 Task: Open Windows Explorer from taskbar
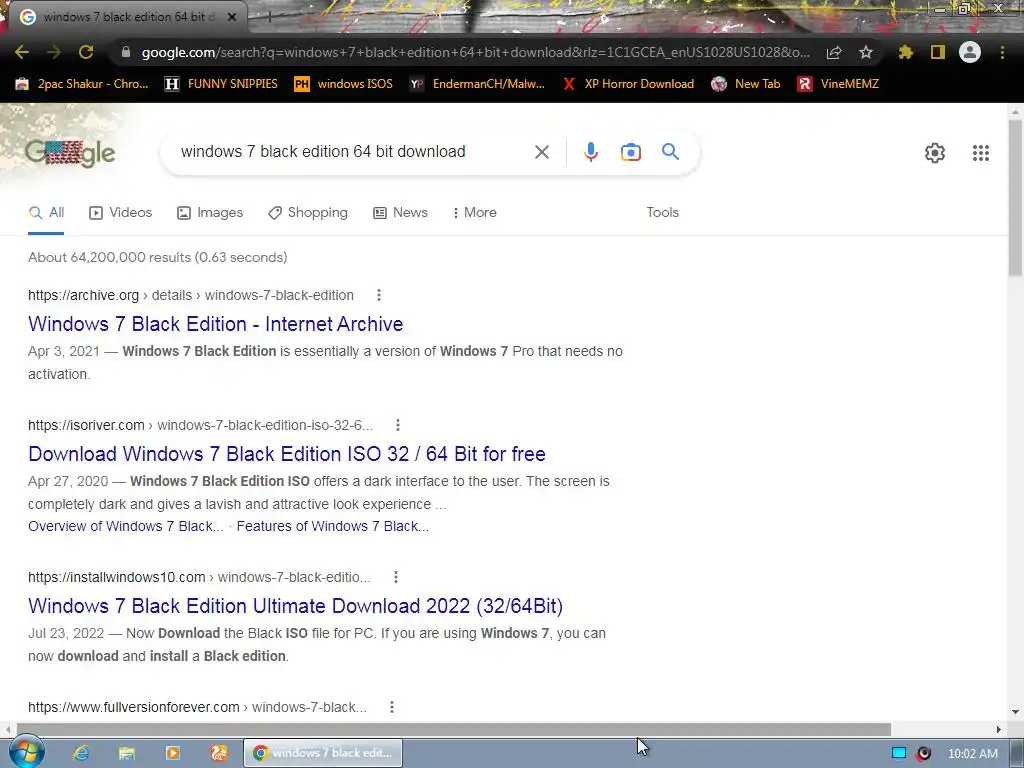127,753
